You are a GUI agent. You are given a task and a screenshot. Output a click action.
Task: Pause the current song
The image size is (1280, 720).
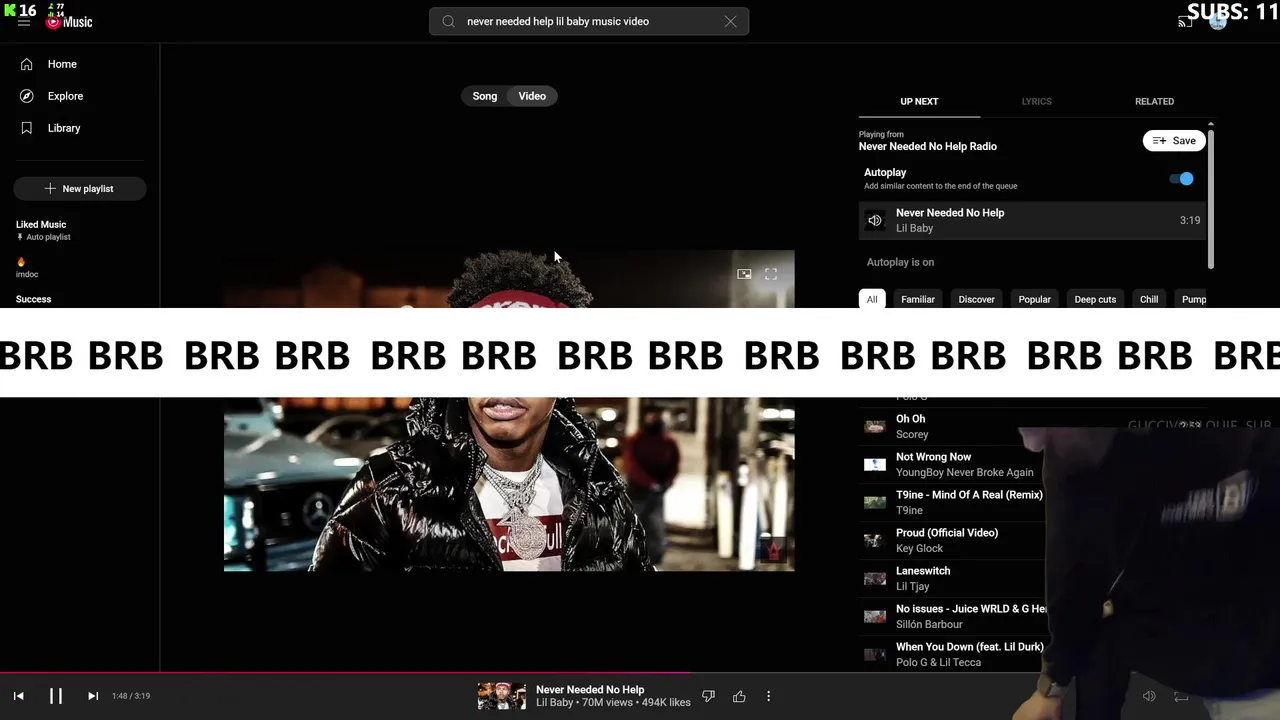[56, 696]
